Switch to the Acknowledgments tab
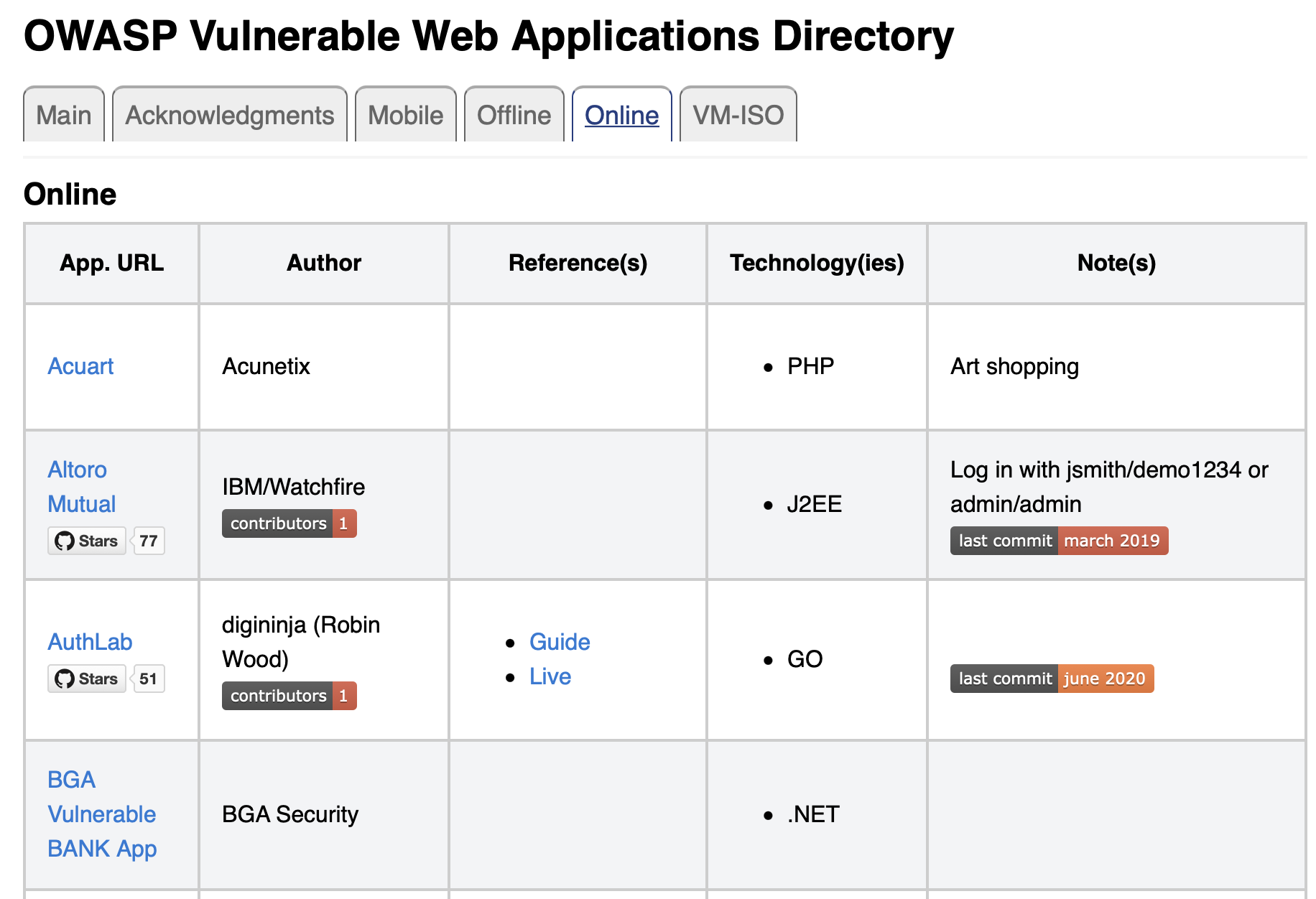 tap(230, 115)
